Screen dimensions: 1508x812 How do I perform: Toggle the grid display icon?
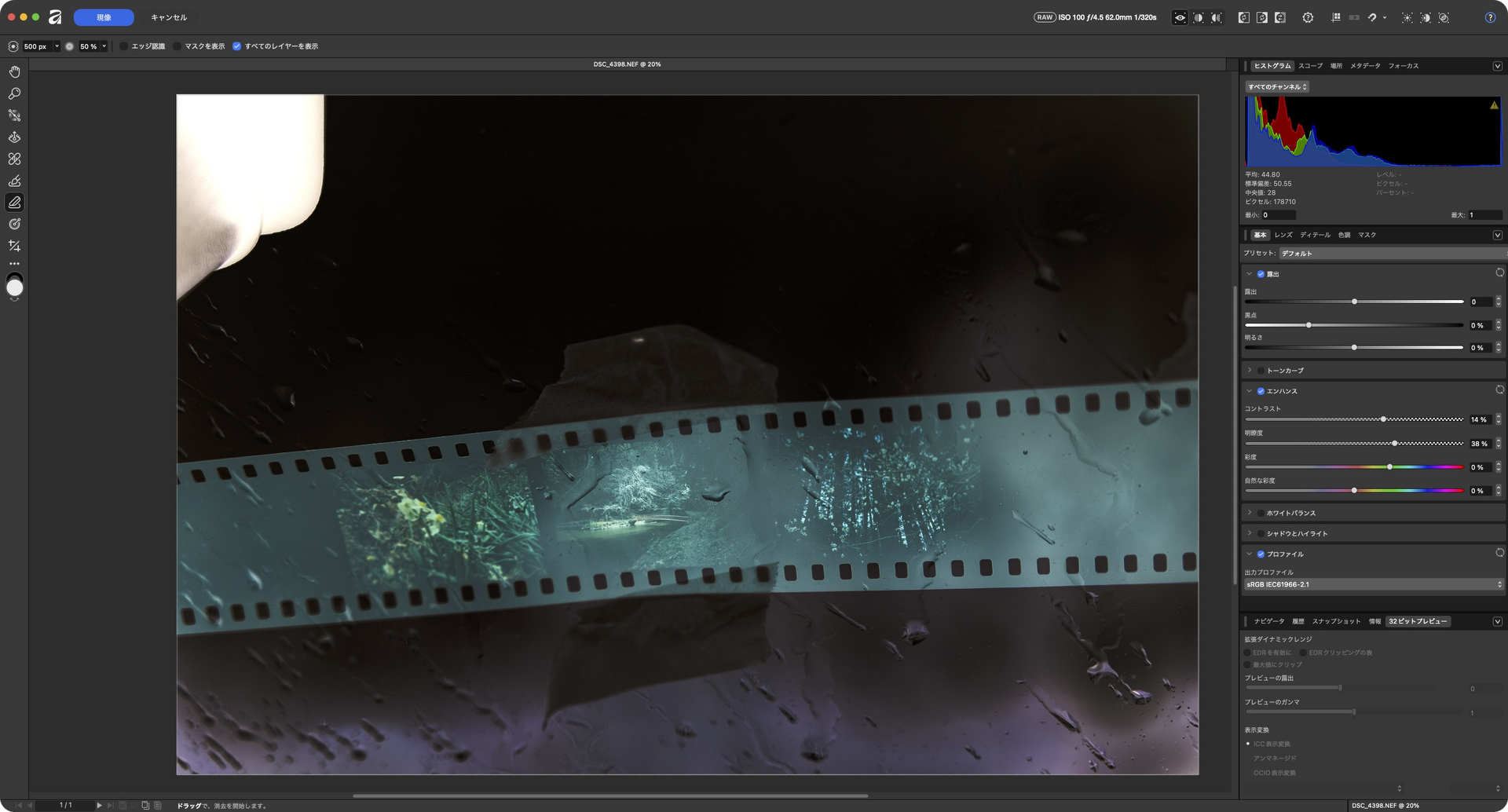[1336, 17]
